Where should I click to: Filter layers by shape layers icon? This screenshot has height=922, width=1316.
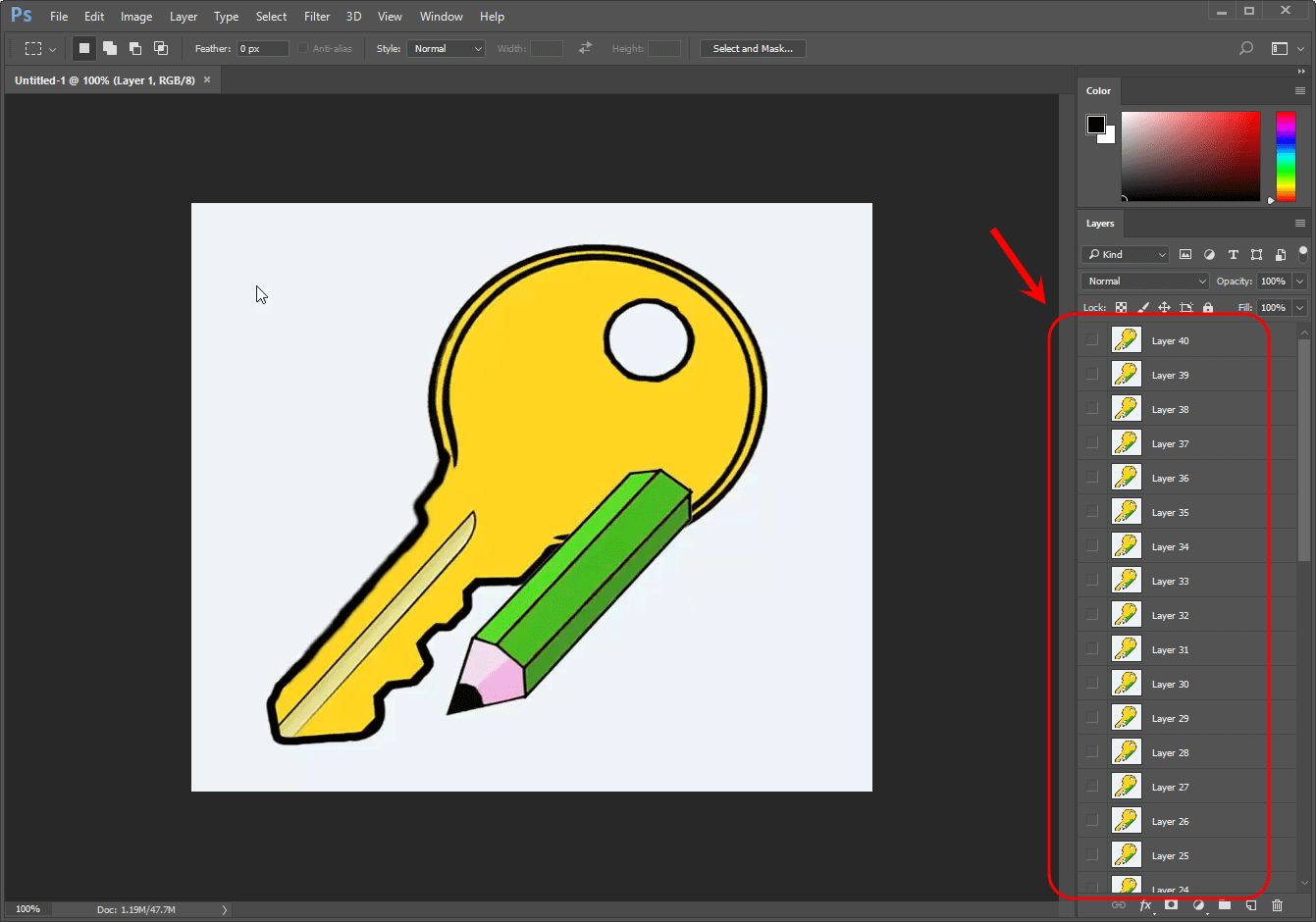point(1256,254)
